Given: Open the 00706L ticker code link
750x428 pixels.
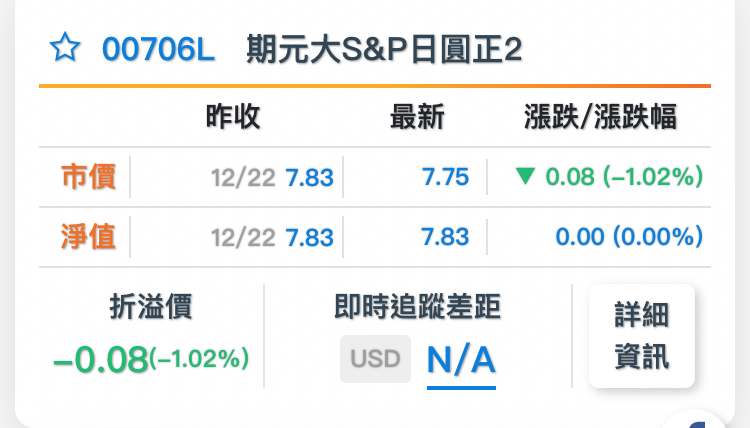Looking at the screenshot, I should click(158, 49).
